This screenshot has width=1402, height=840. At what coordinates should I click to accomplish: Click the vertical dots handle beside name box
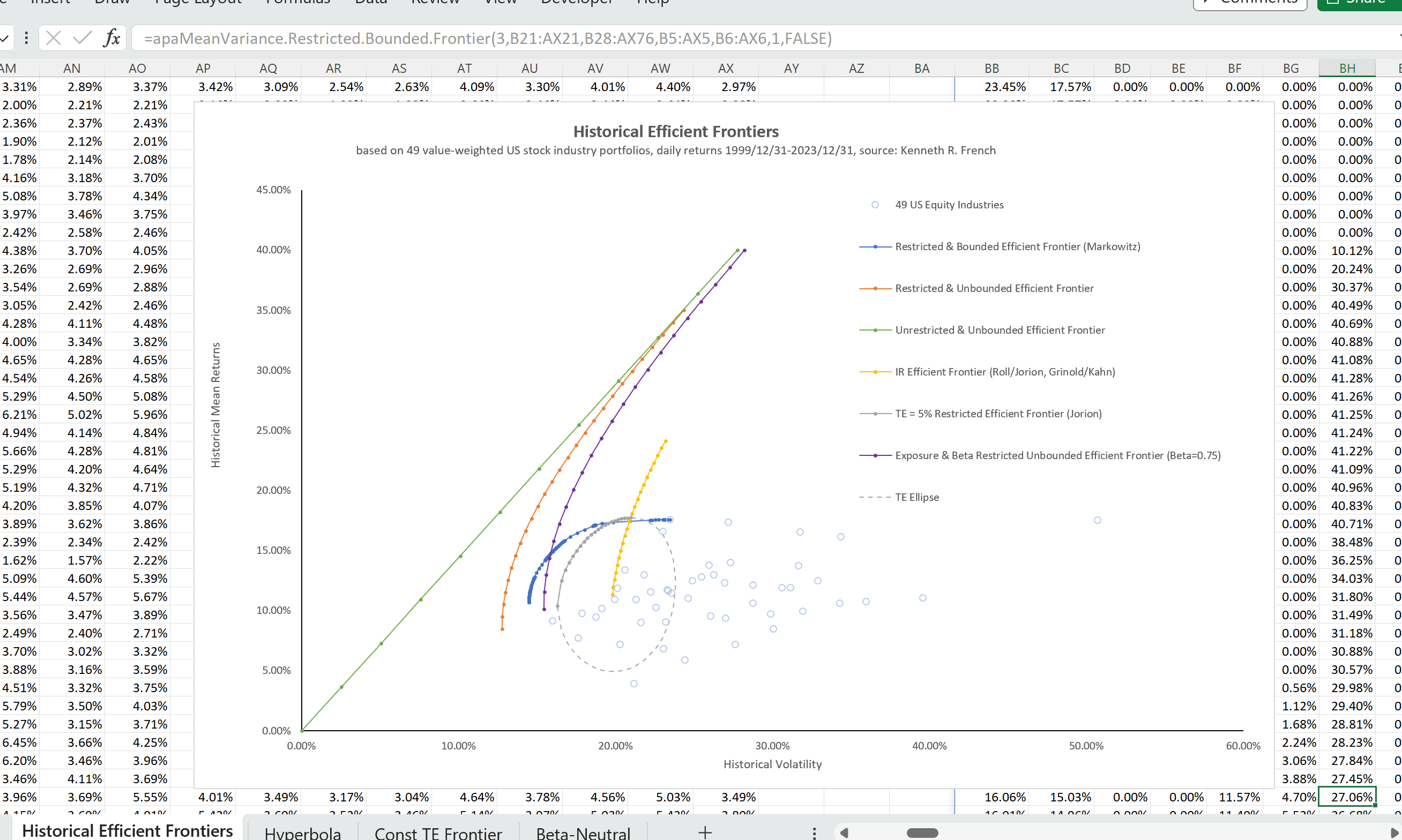coord(26,38)
